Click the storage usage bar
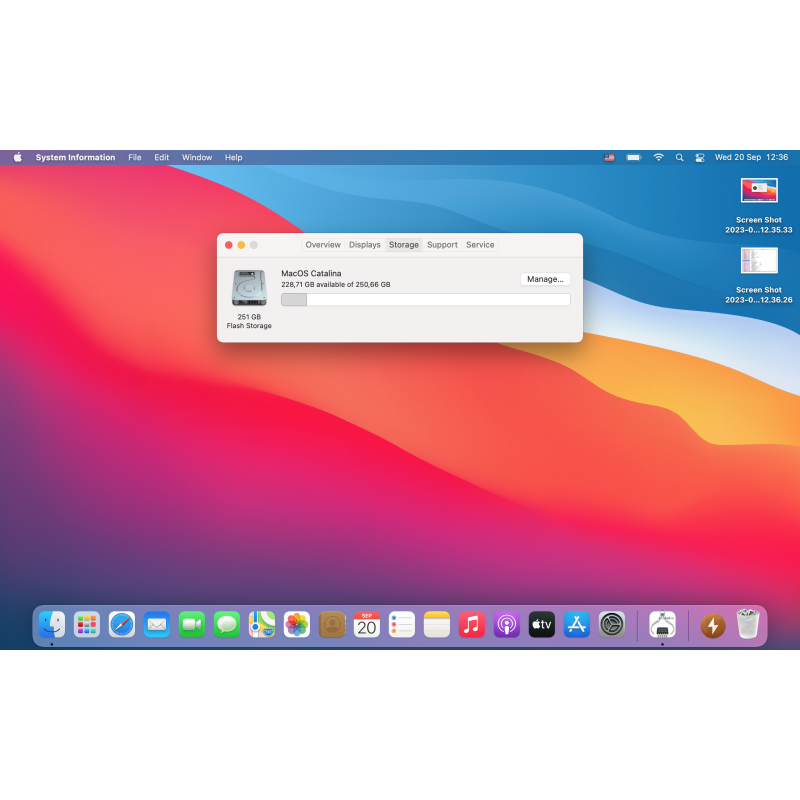 click(426, 299)
